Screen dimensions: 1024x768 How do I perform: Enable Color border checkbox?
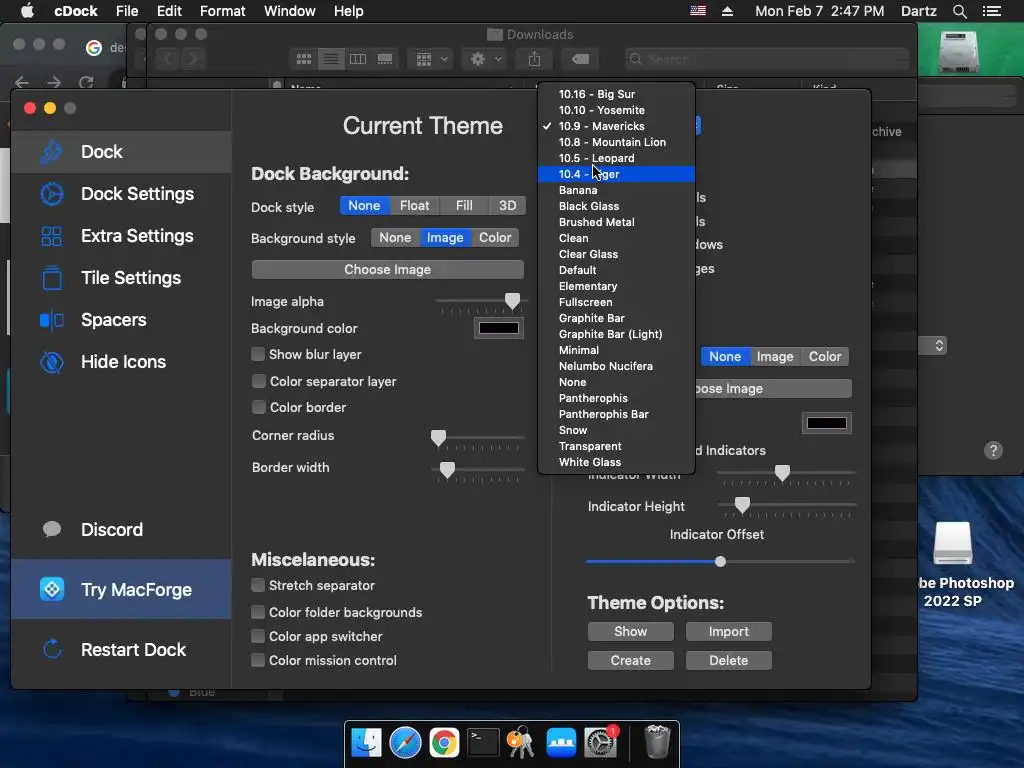pos(259,407)
